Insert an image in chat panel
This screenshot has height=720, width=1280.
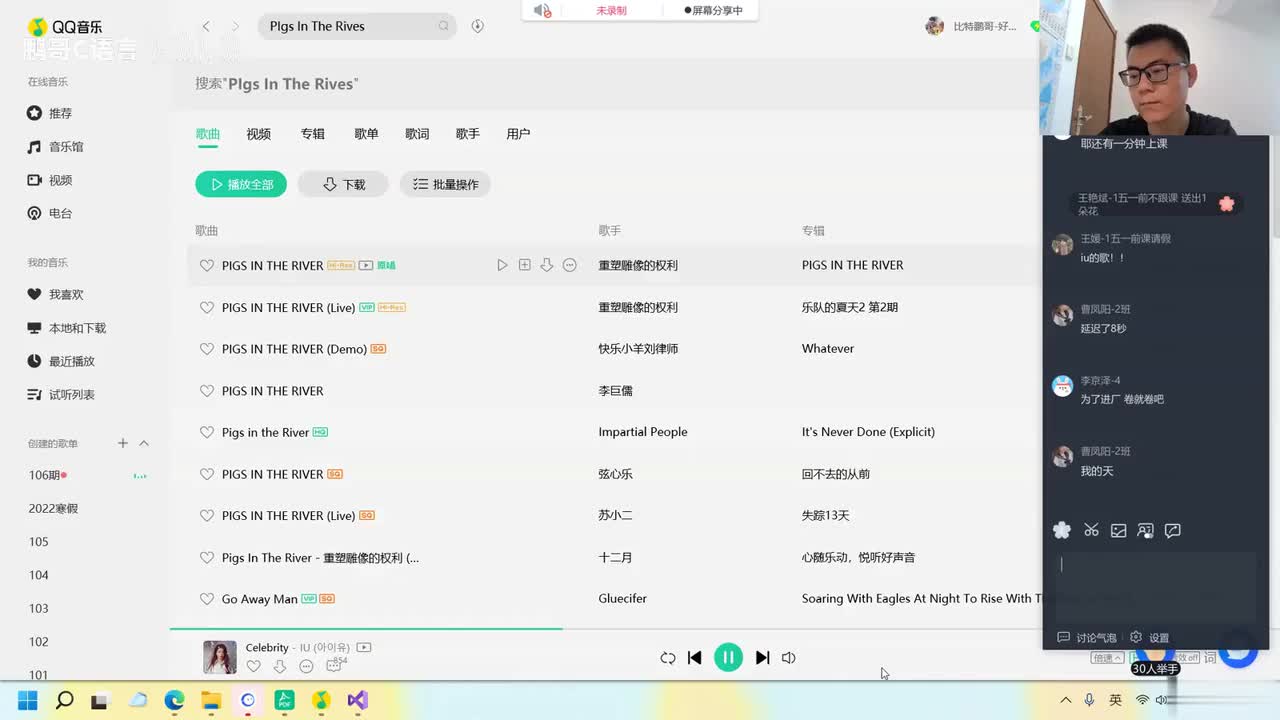point(1118,530)
